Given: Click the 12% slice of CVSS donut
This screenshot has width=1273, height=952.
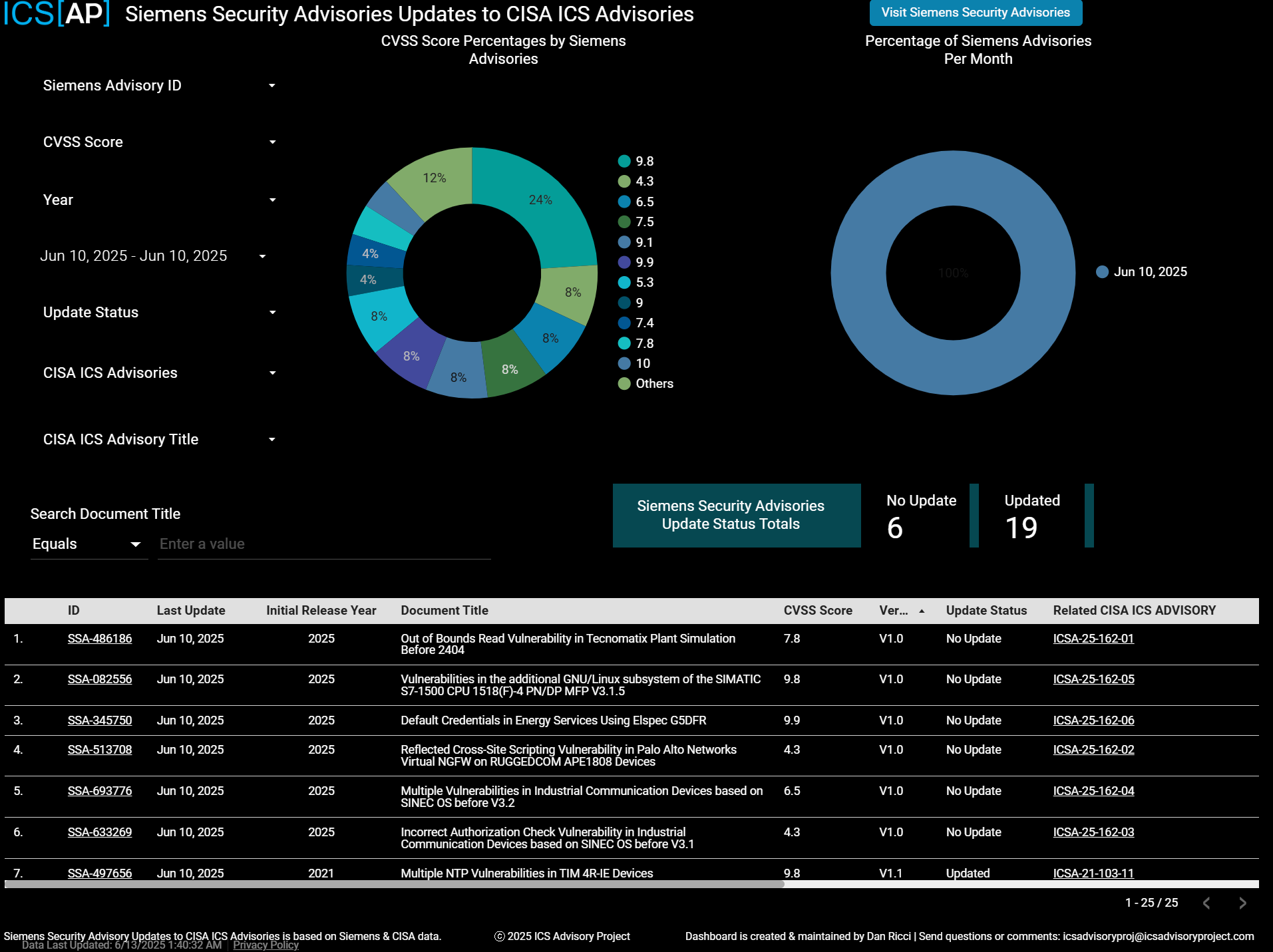Looking at the screenshot, I should click(x=434, y=178).
